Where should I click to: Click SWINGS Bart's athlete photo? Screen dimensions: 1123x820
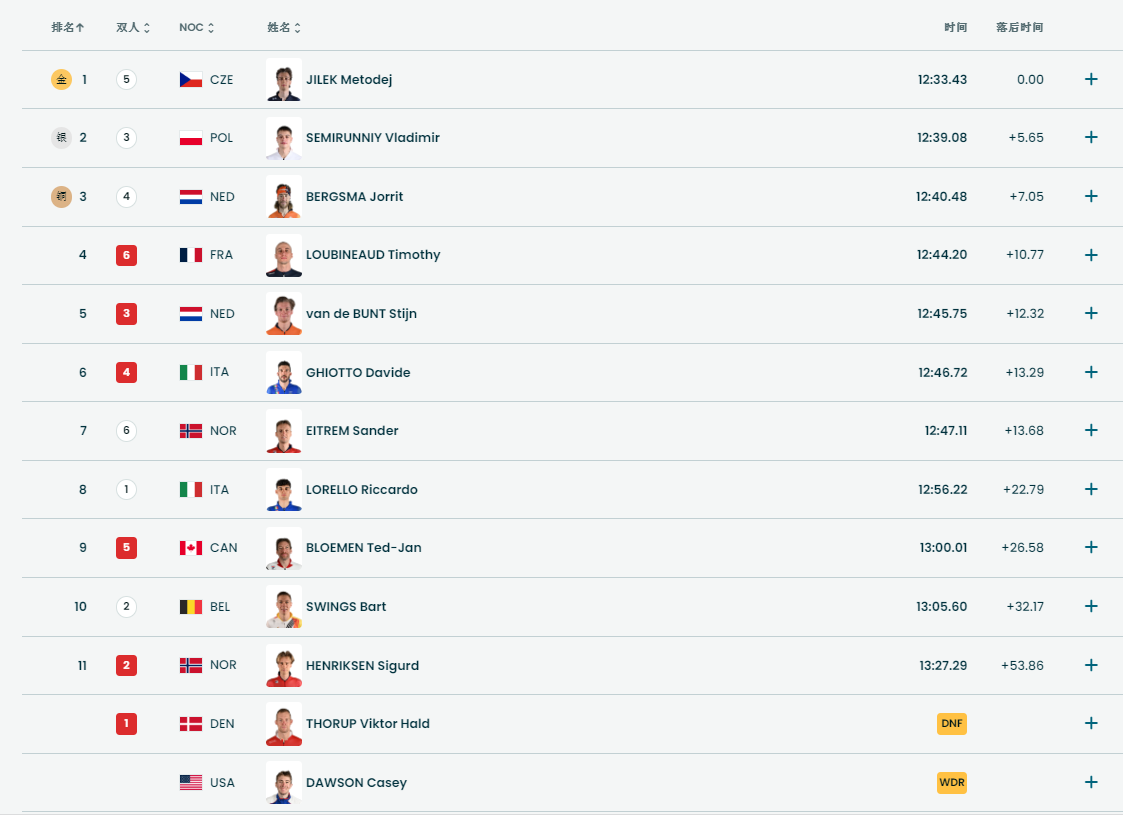tap(284, 607)
